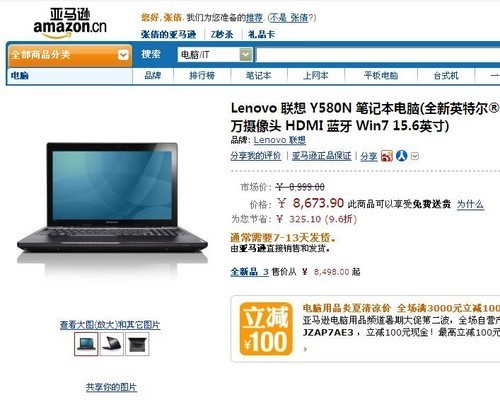Open the 排行榜 tab
The image size is (500, 400).
202,76
